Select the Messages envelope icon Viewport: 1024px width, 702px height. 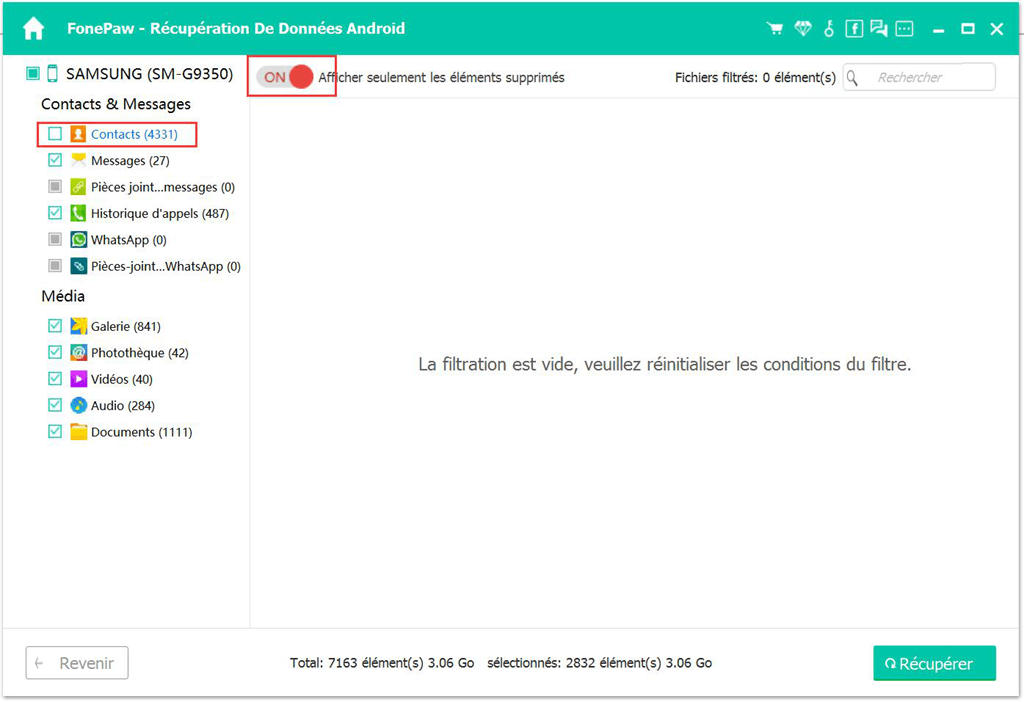78,160
